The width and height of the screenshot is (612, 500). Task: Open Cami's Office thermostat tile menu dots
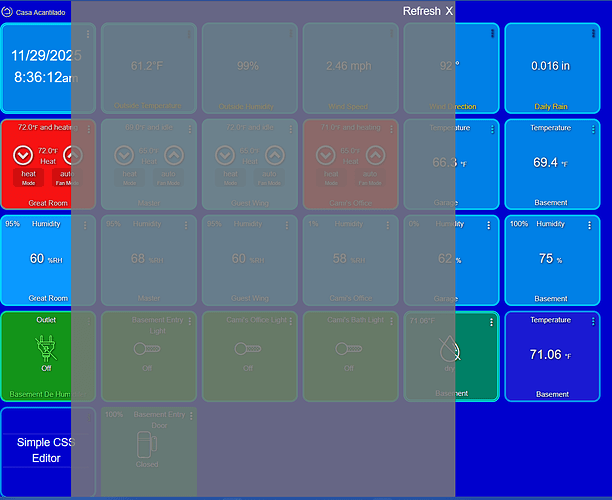click(x=391, y=129)
